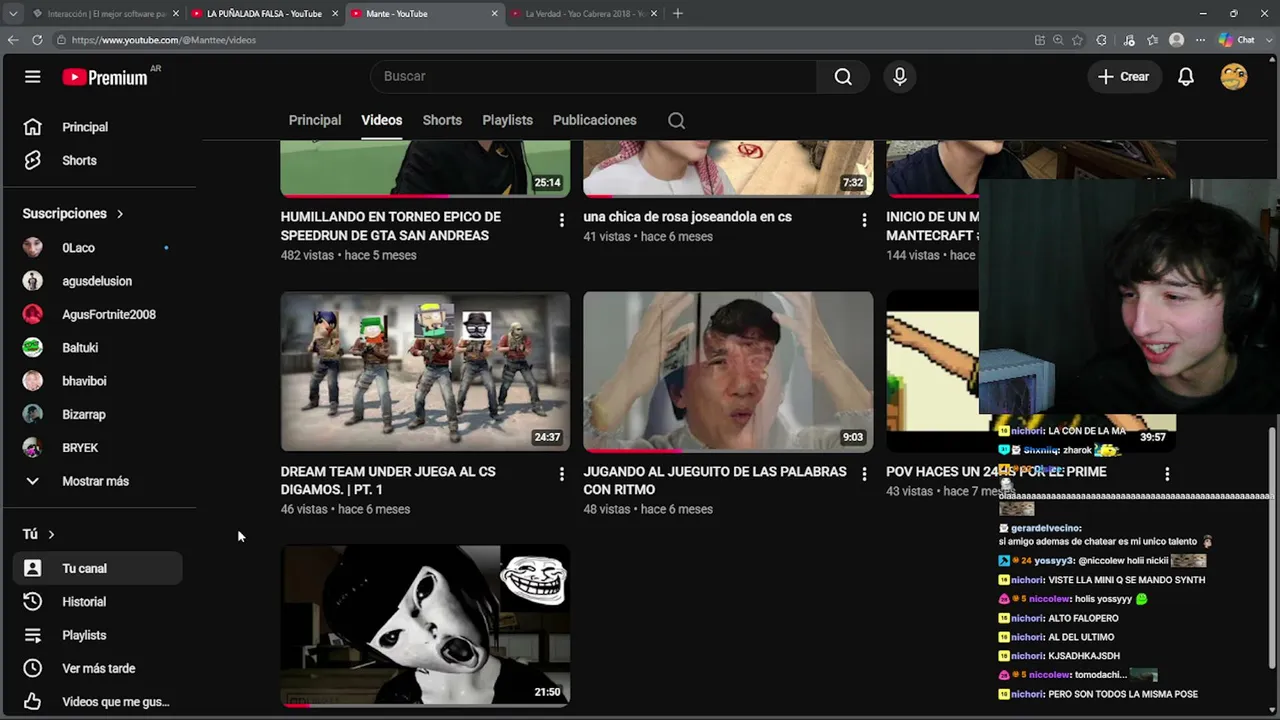This screenshot has height=720, width=1280.
Task: Expand the Tú section chevron
Action: point(51,535)
